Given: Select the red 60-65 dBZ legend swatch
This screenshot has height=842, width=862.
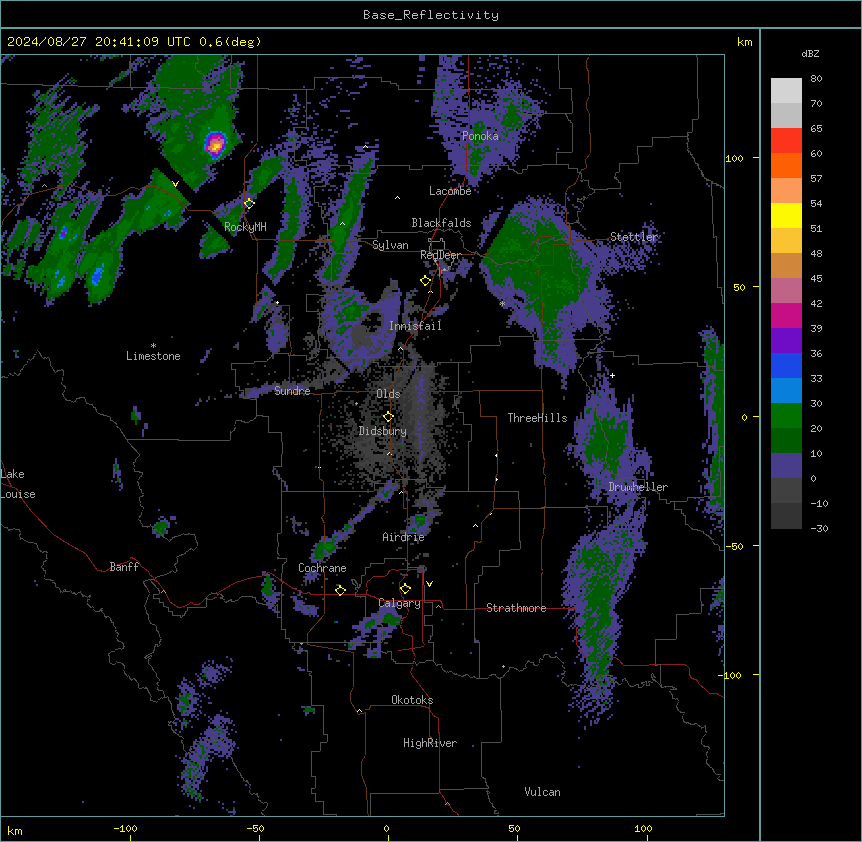Looking at the screenshot, I should (x=786, y=141).
